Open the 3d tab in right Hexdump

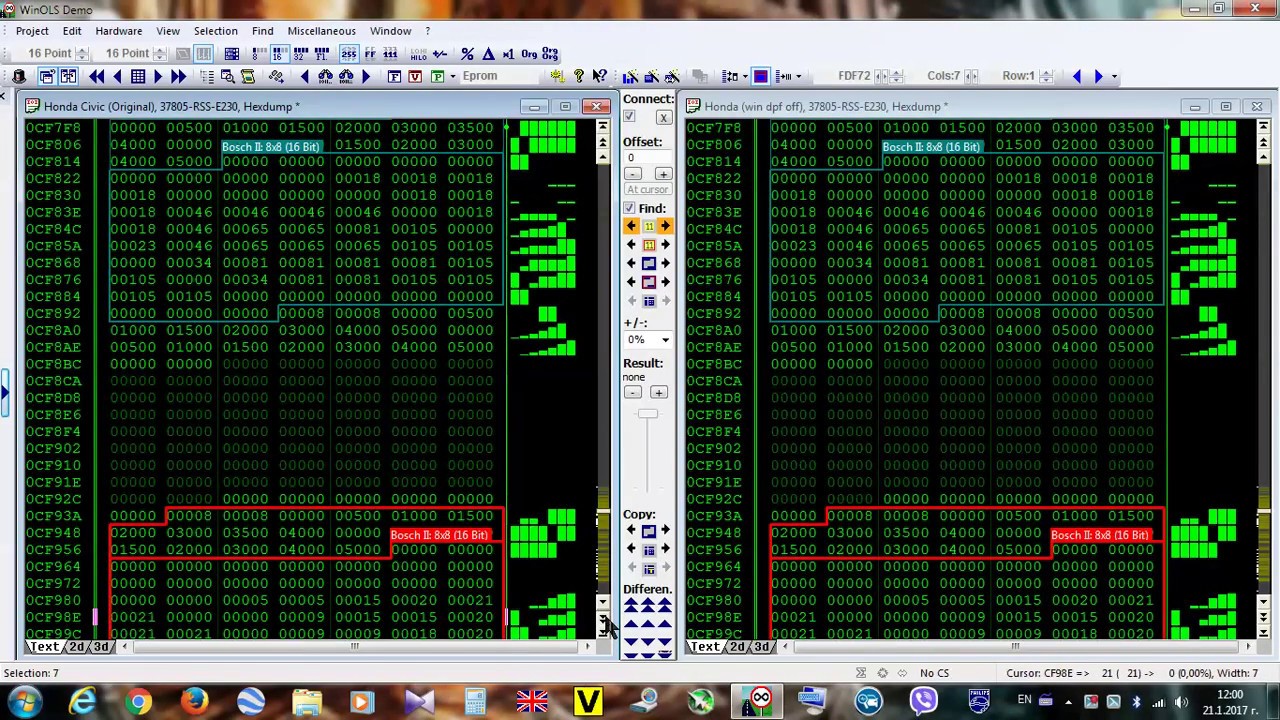point(761,647)
